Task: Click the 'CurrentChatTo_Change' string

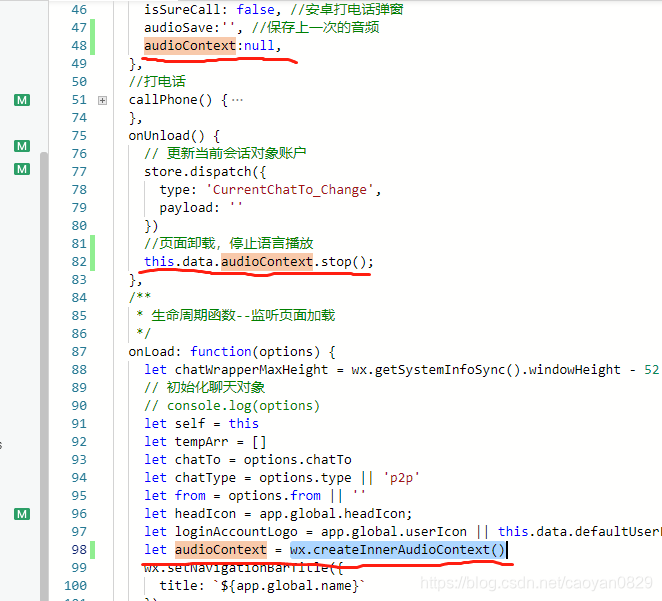Action: (x=290, y=190)
